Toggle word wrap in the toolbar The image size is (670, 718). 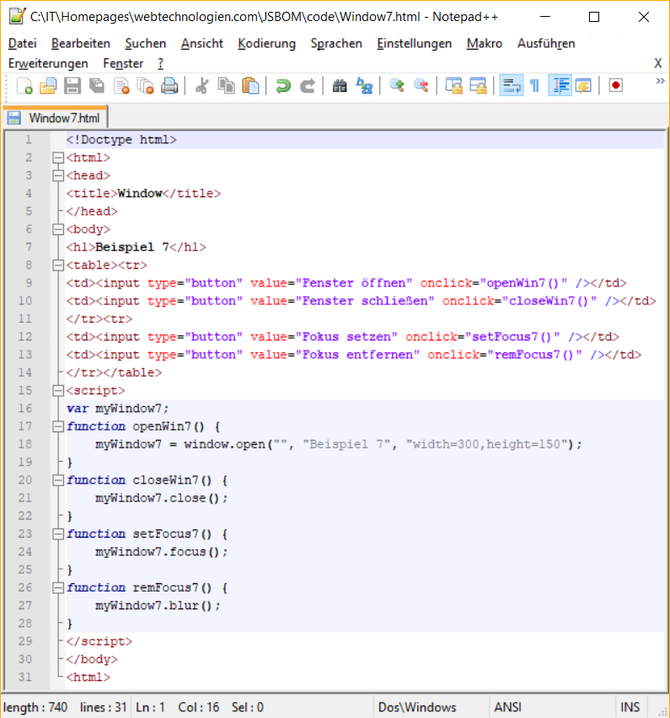click(511, 86)
